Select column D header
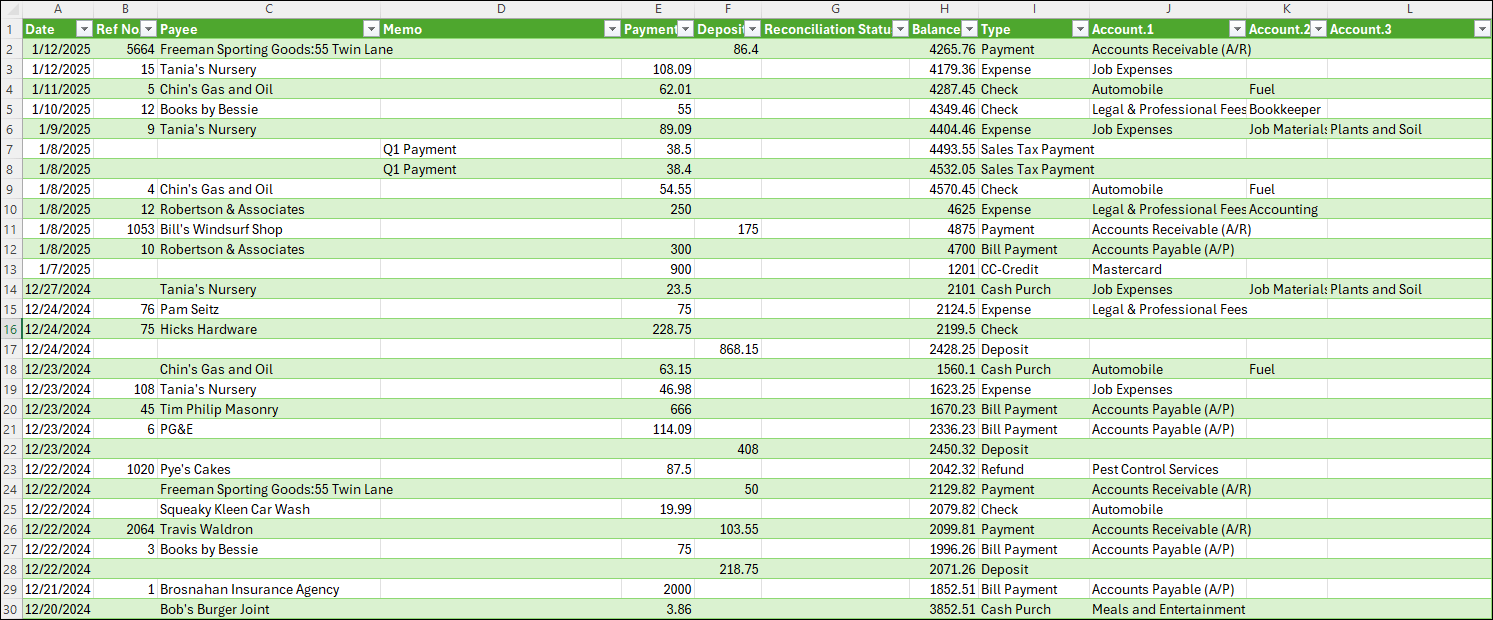This screenshot has width=1493, height=620. pos(500,9)
